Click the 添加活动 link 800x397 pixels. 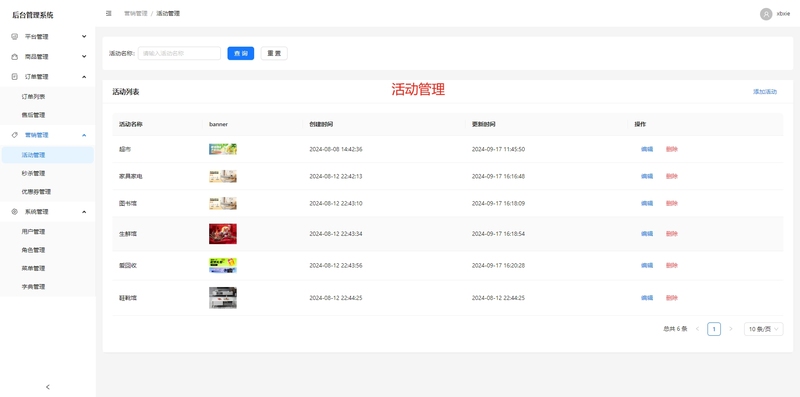point(765,92)
